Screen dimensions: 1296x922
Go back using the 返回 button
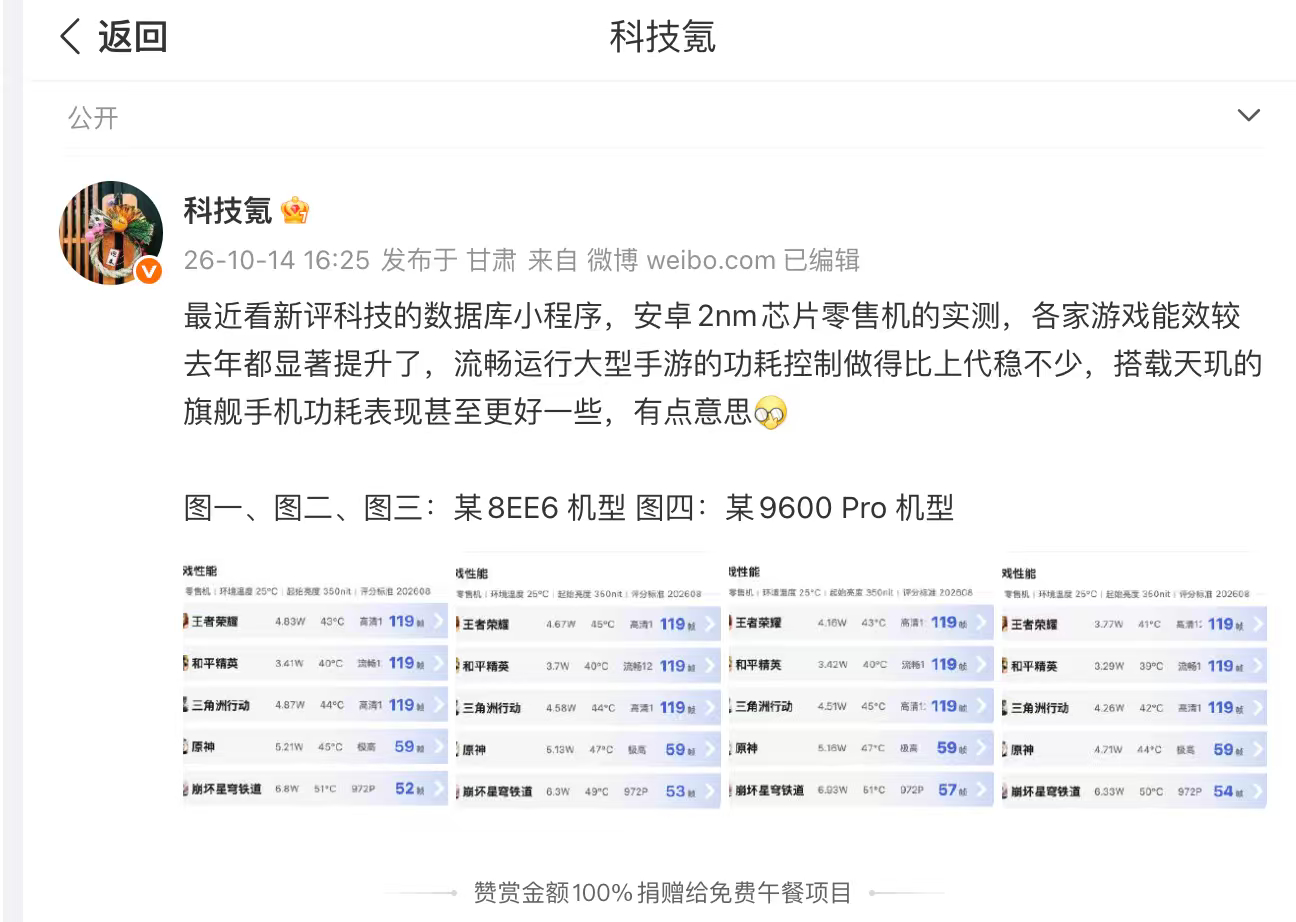[113, 37]
